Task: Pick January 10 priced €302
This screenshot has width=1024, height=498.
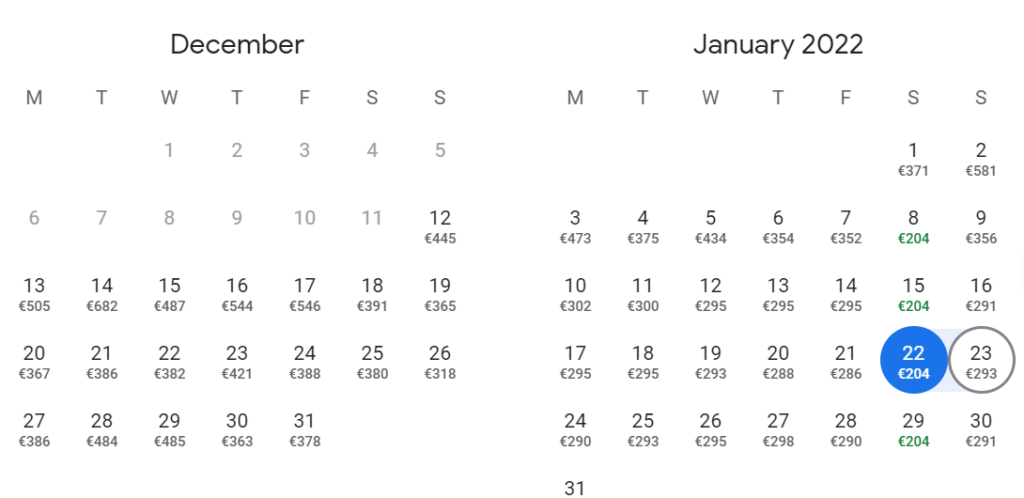Action: 575,294
